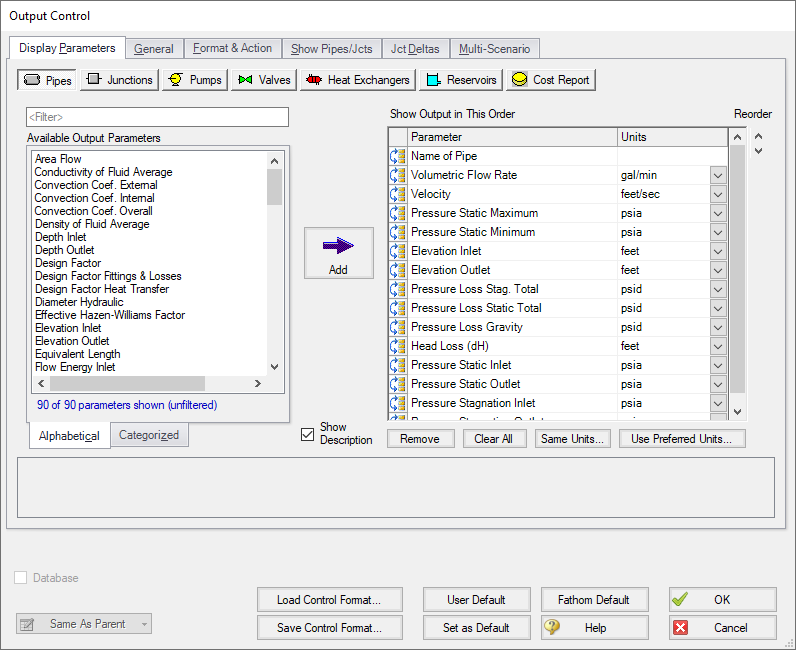The width and height of the screenshot is (796, 650).
Task: Select the Pumps parameter button
Action: point(195,80)
